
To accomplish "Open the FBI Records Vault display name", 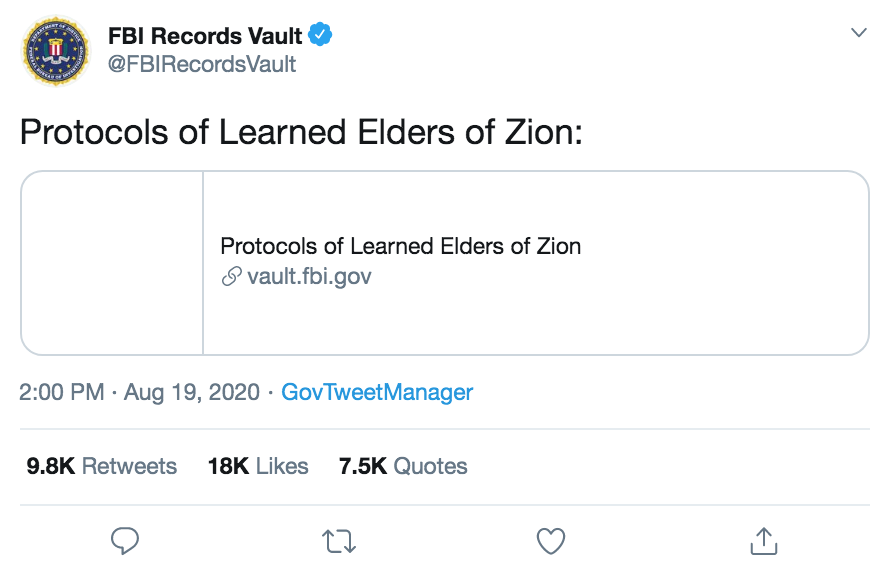I will coord(205,36).
